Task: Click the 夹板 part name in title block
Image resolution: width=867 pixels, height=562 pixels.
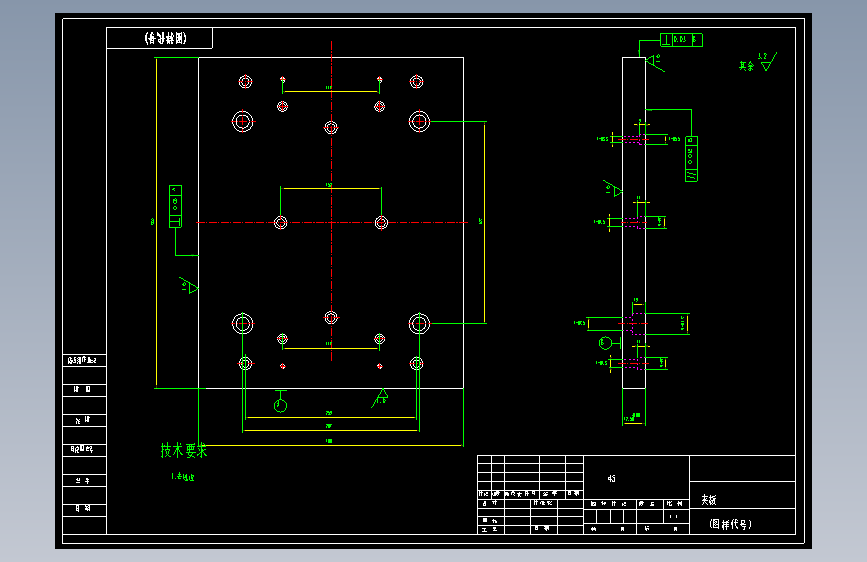Action: pyautogui.click(x=709, y=500)
